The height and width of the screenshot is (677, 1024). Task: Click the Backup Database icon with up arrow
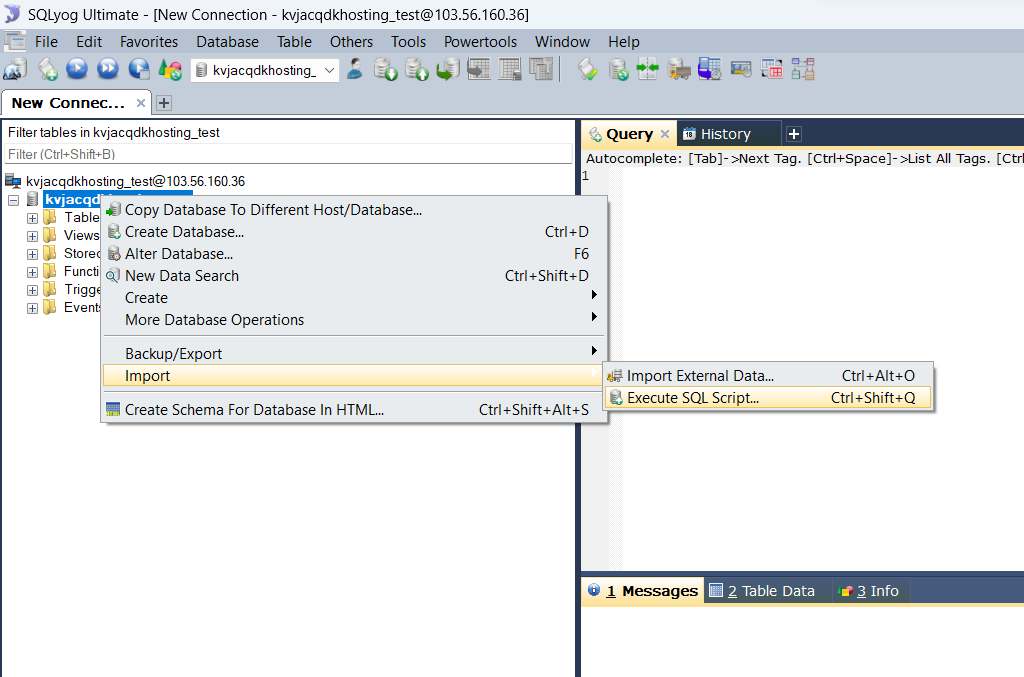click(x=417, y=69)
